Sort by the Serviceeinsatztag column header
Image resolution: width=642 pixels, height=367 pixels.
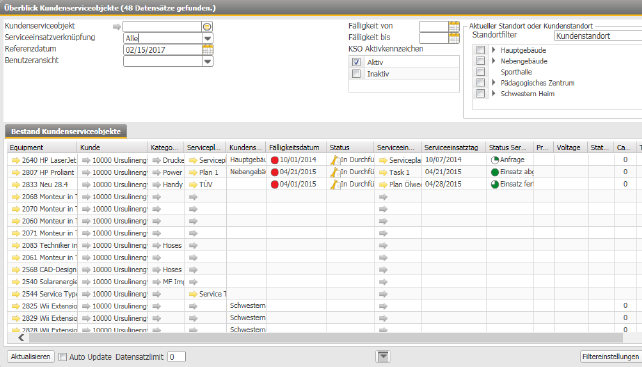(454, 147)
